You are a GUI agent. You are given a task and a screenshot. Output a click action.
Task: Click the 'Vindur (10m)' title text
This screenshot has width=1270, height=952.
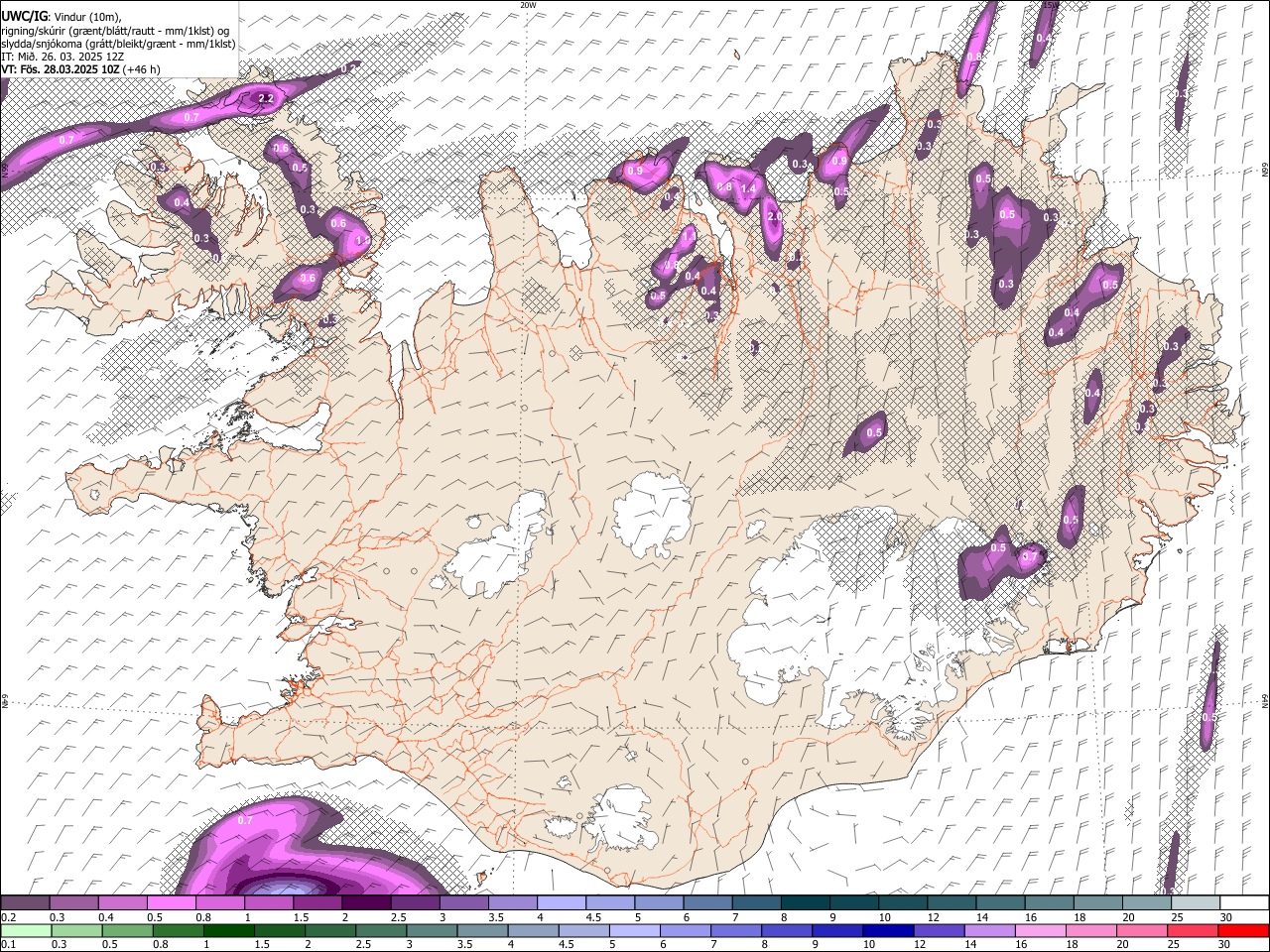tap(87, 17)
